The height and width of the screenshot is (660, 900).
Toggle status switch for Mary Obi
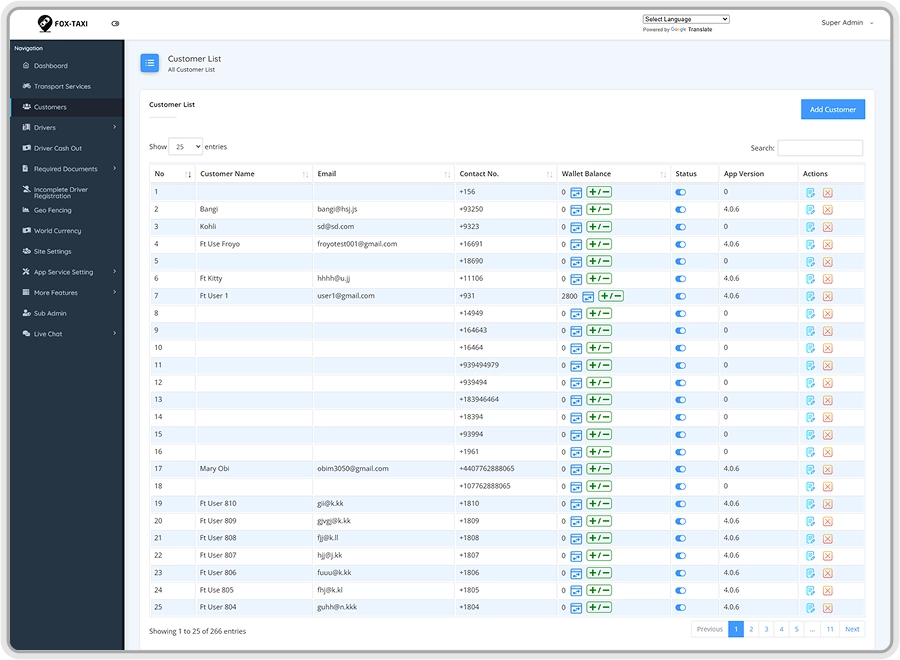click(680, 469)
